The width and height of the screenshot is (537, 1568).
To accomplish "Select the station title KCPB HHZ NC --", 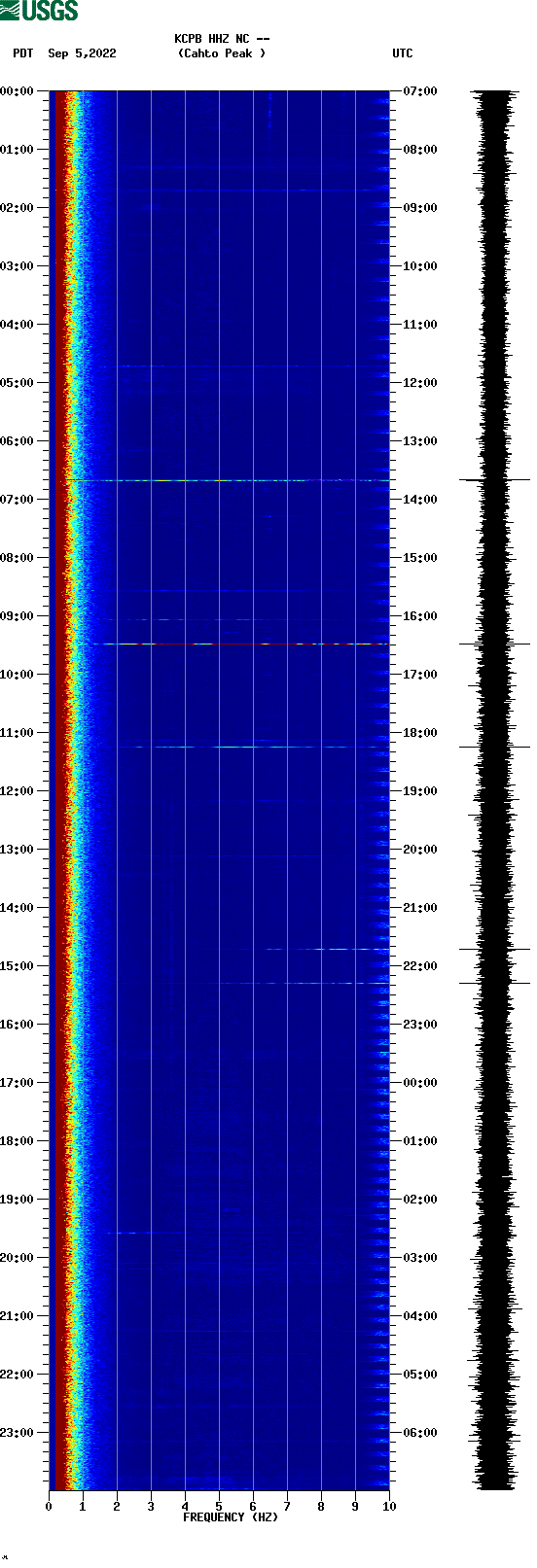I will (222, 39).
